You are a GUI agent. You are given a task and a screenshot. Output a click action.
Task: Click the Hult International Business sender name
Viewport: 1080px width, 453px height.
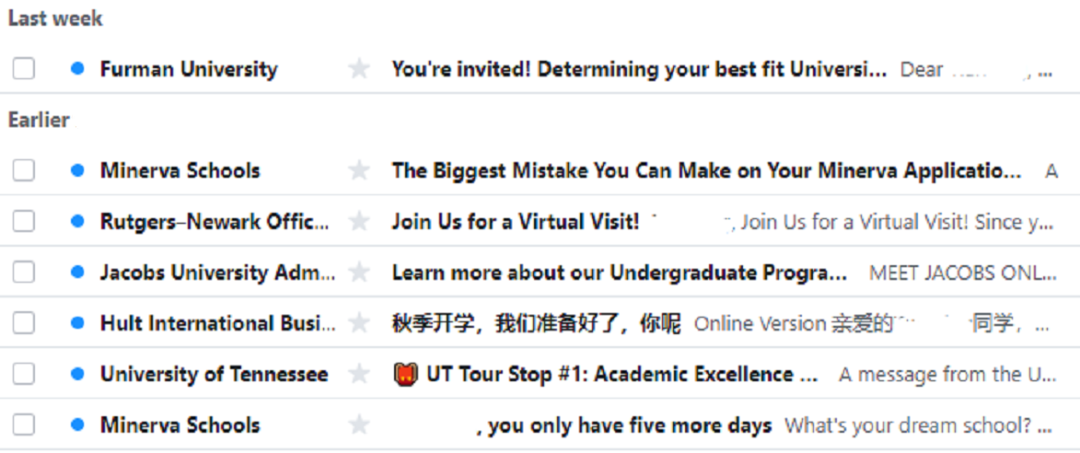tap(217, 324)
